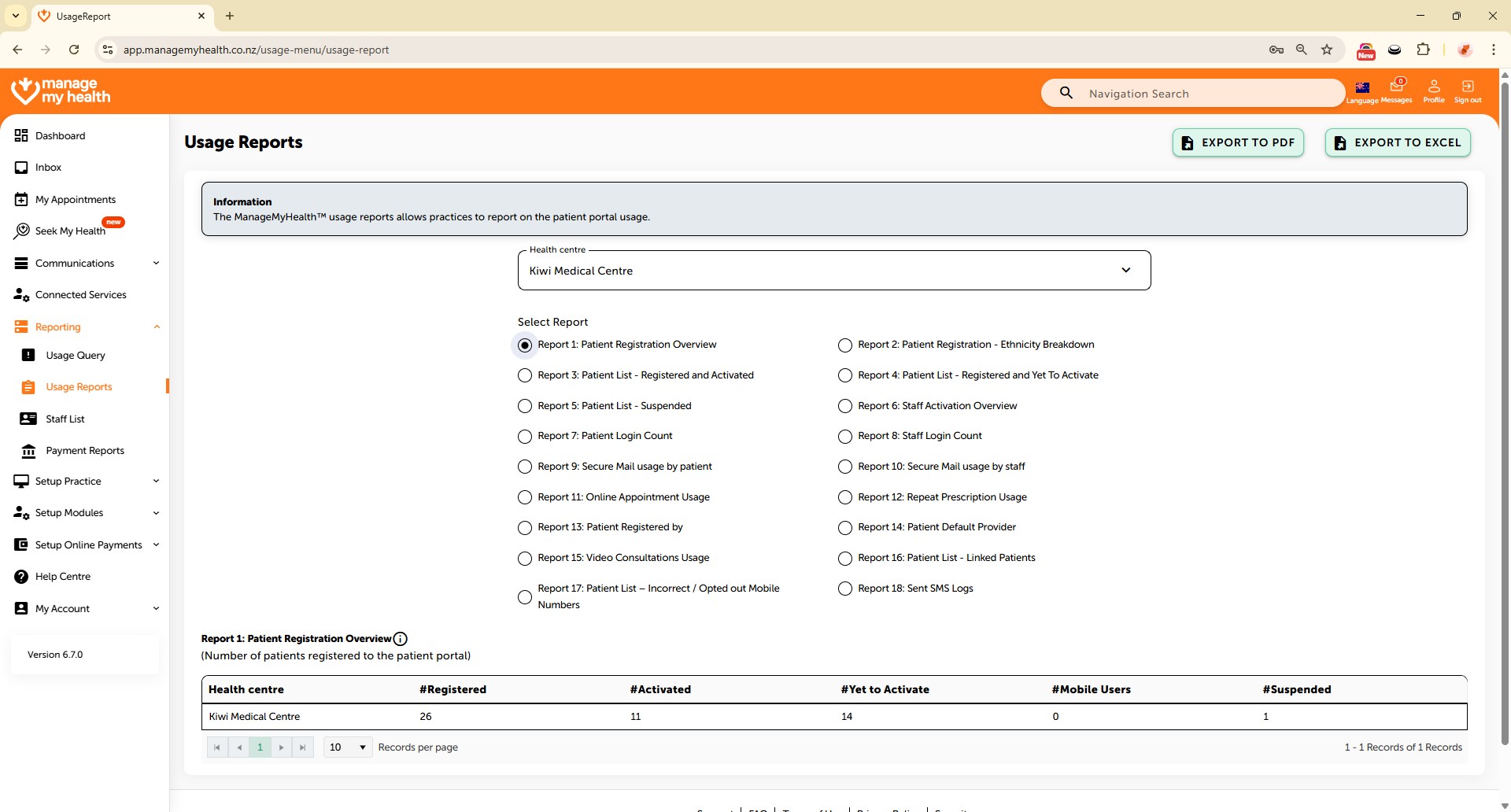Viewport: 1511px width, 812px height.
Task: Open the Language flag selector
Action: point(1362,87)
